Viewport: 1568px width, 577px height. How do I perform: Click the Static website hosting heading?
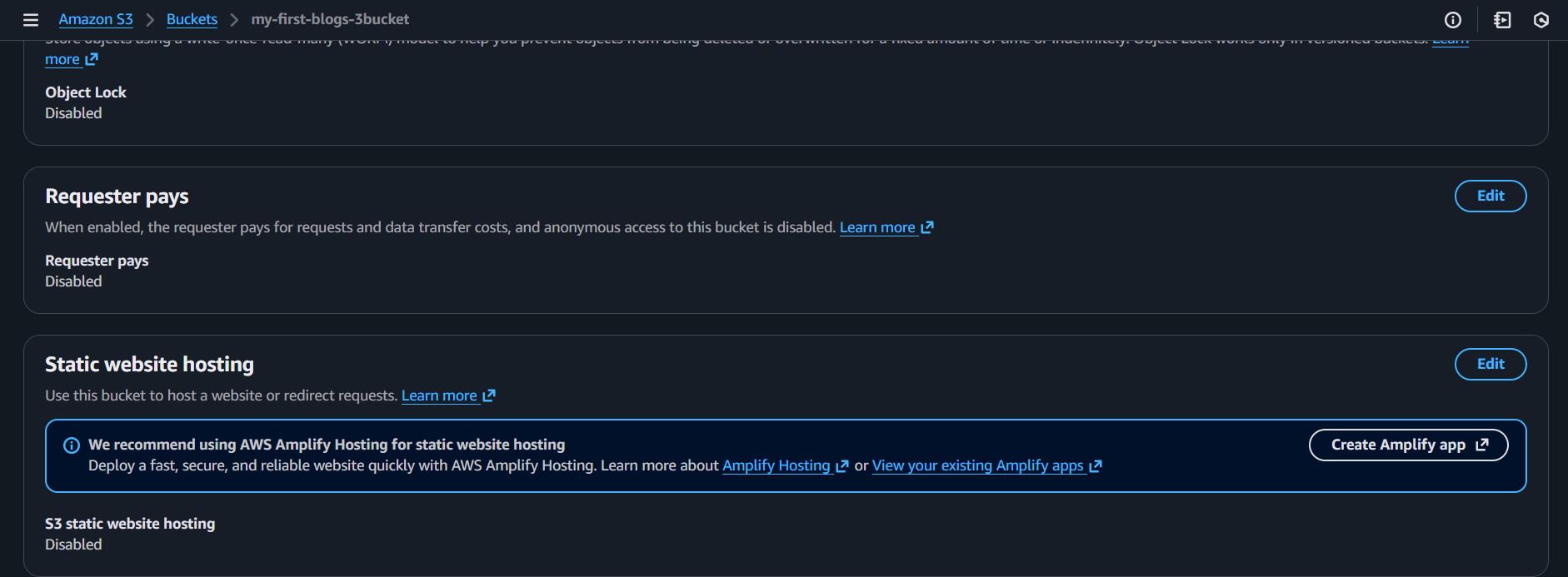(149, 365)
